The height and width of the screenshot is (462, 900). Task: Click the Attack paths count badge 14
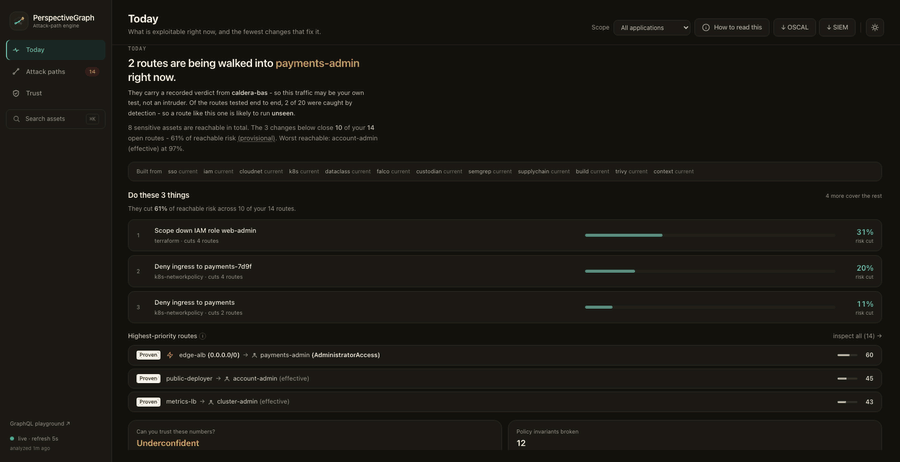pyautogui.click(x=92, y=72)
